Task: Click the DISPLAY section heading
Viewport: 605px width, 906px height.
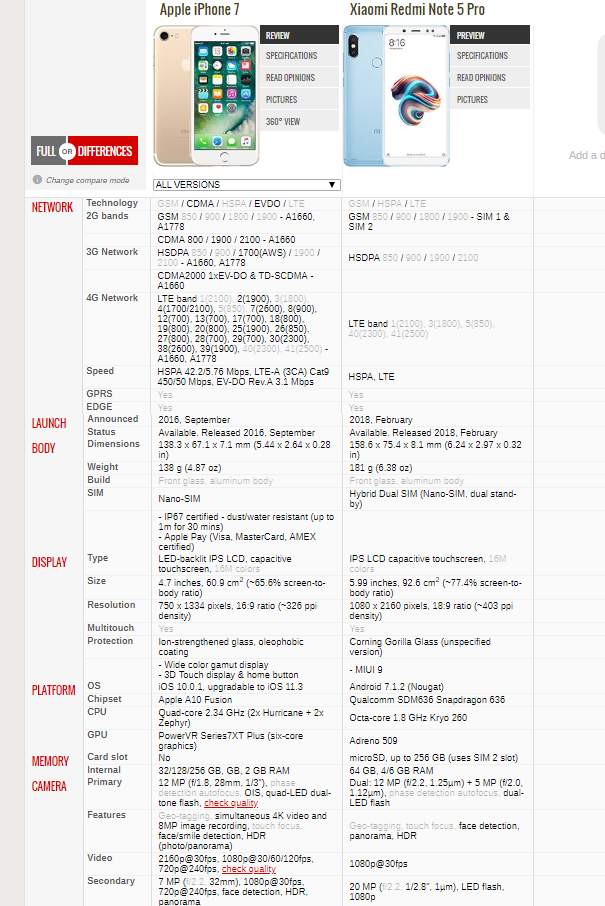Action: 49,562
